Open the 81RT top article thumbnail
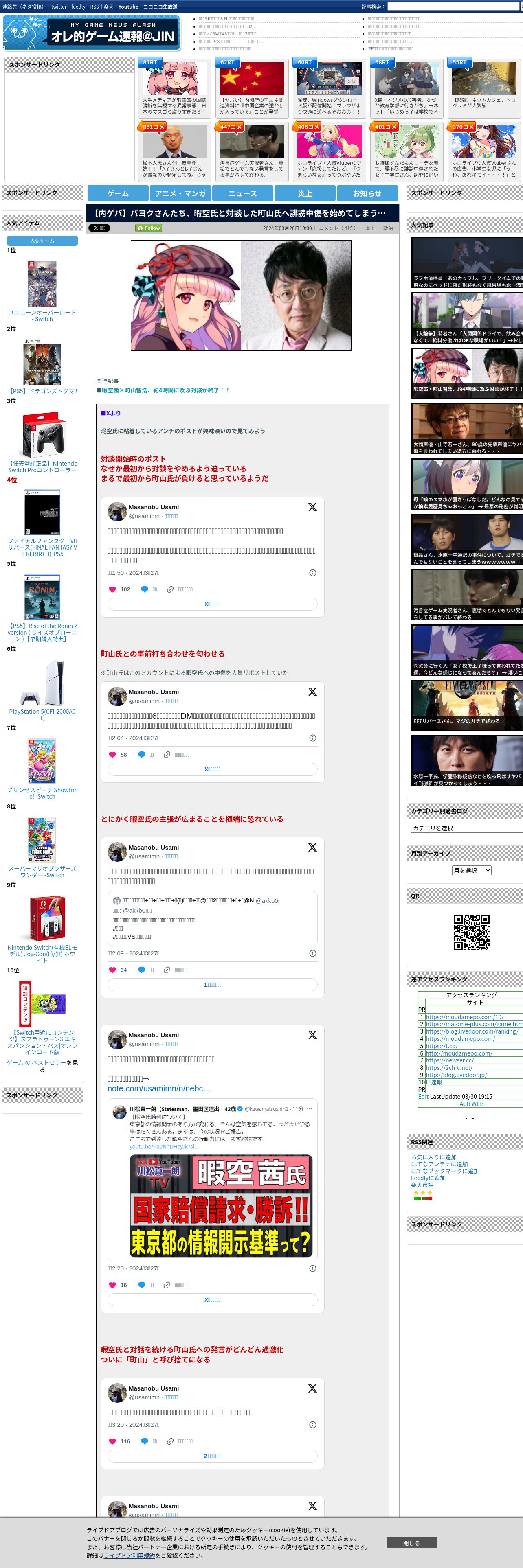 click(175, 79)
